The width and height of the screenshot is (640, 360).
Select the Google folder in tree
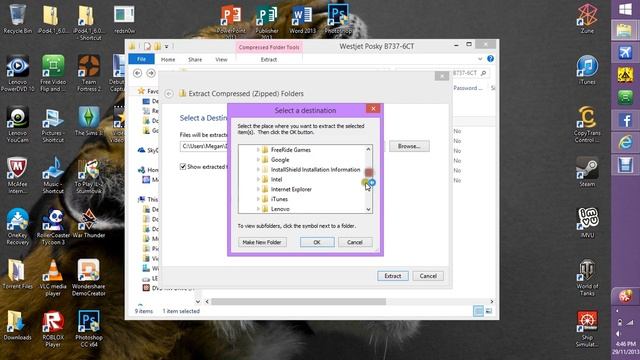(280, 160)
